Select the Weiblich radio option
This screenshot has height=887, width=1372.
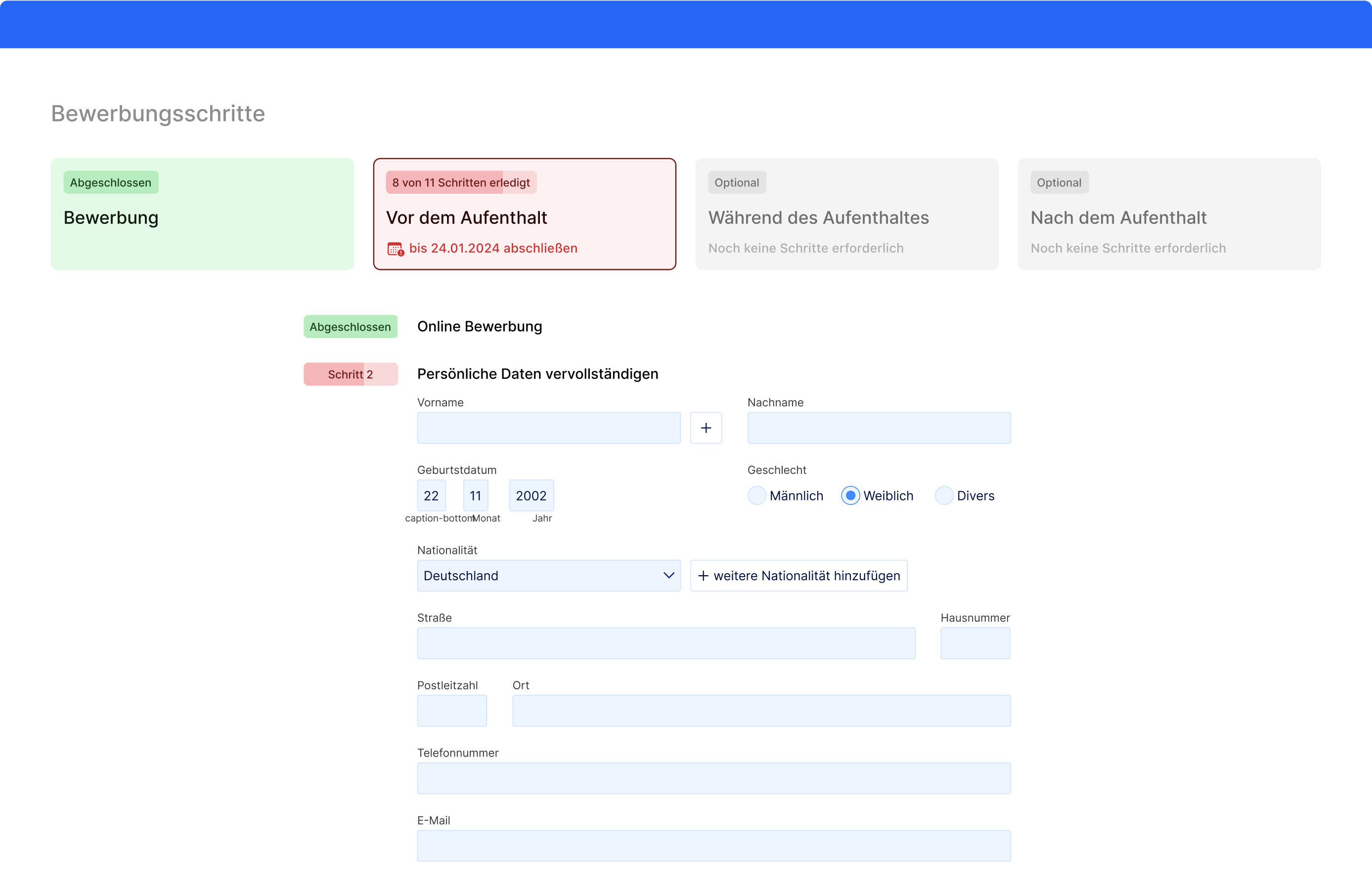850,495
